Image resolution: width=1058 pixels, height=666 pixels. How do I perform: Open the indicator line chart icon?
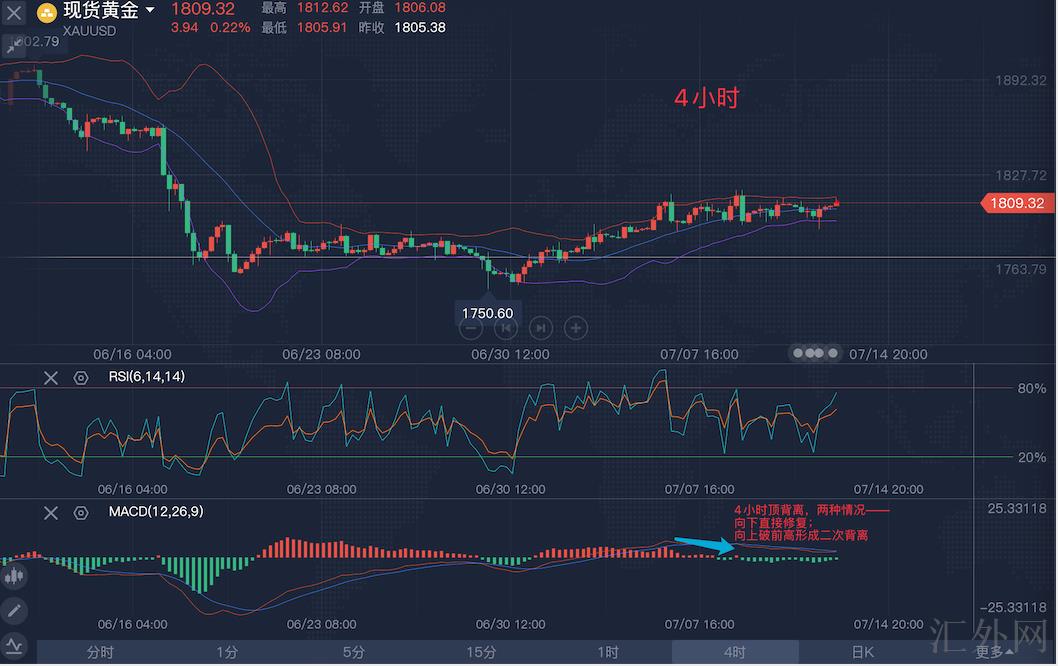coord(14,645)
